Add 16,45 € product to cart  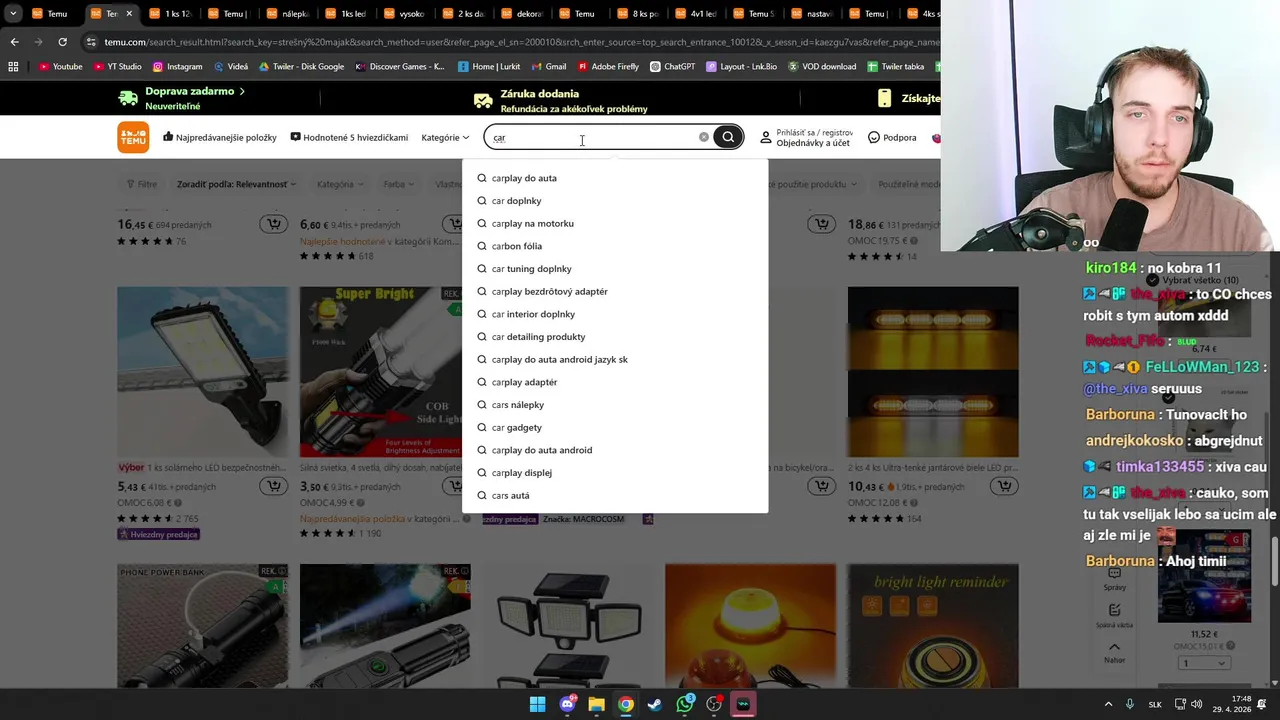273,224
